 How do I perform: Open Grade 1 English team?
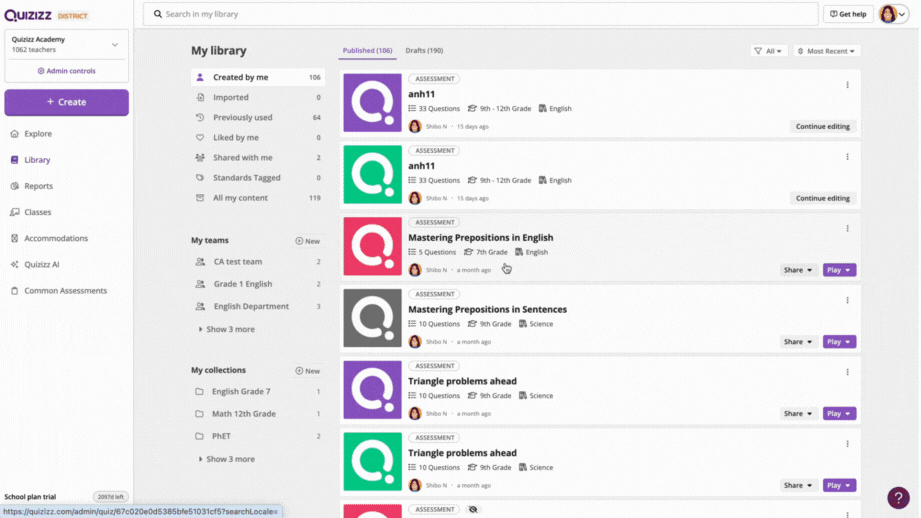pos(258,284)
